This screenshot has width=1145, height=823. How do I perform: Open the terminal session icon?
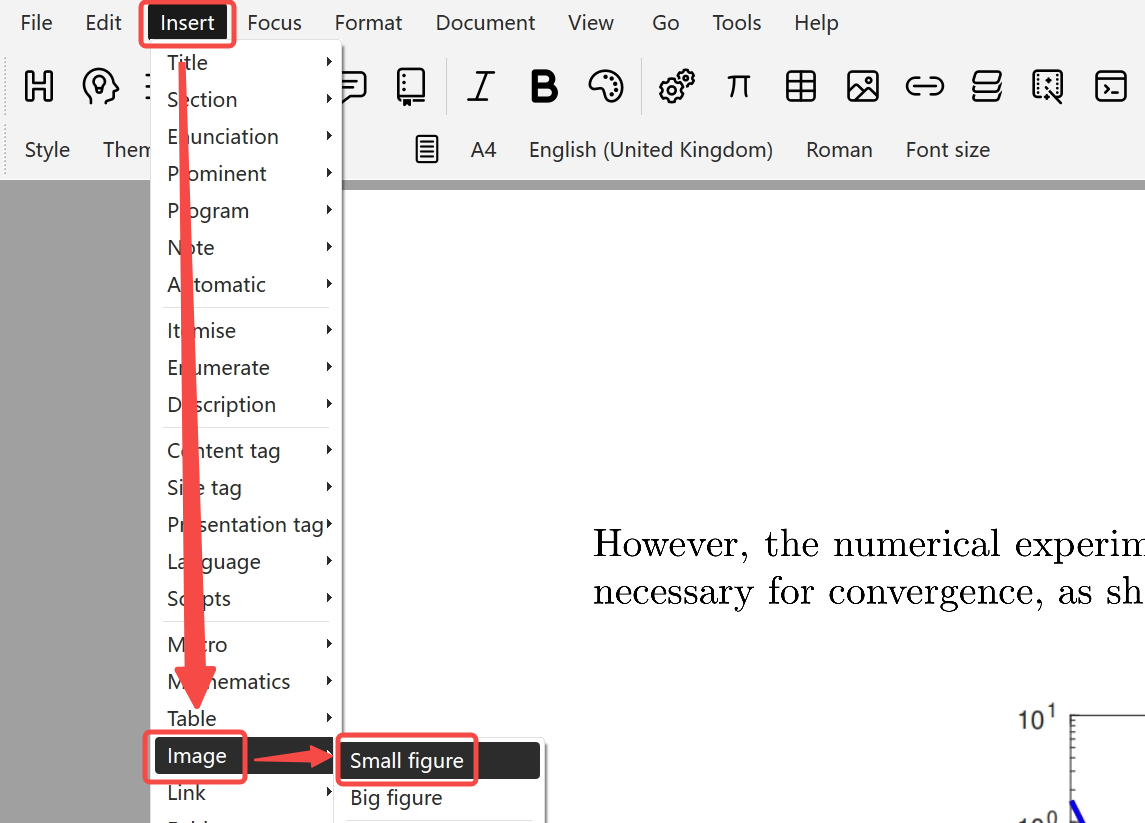point(1111,86)
